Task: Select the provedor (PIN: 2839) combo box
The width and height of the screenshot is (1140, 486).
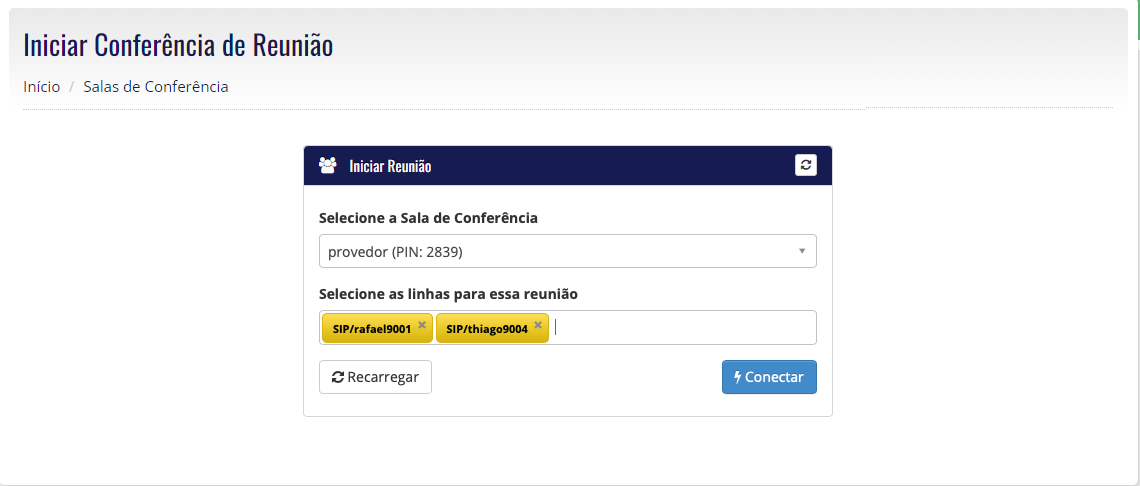Action: [x=568, y=251]
